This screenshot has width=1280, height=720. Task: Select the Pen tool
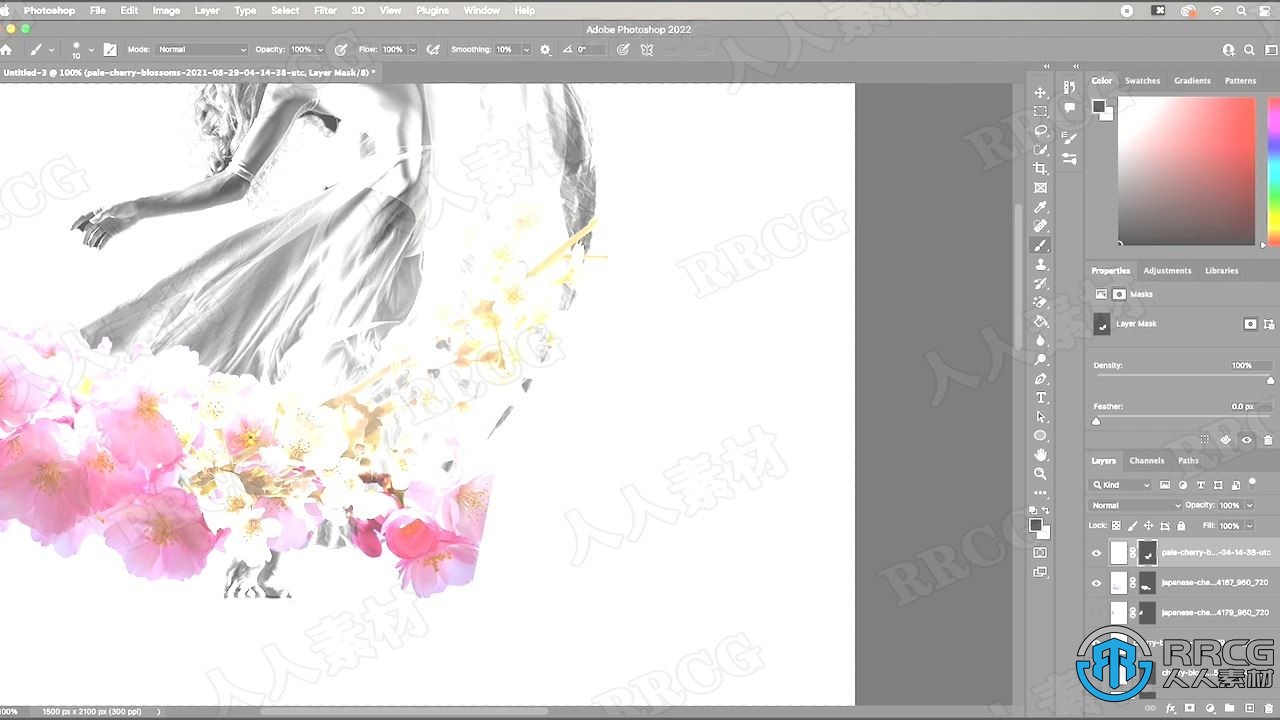pyautogui.click(x=1040, y=379)
